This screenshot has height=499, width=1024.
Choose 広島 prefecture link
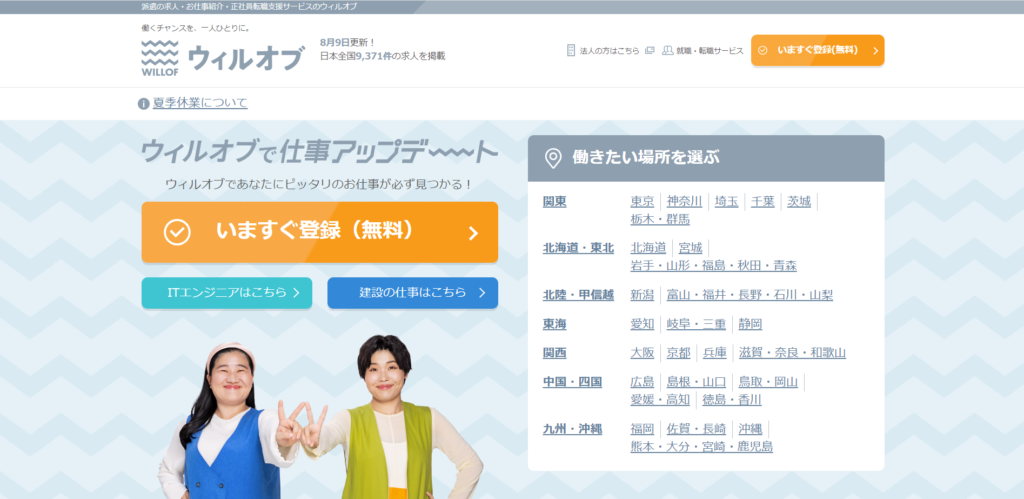click(642, 382)
